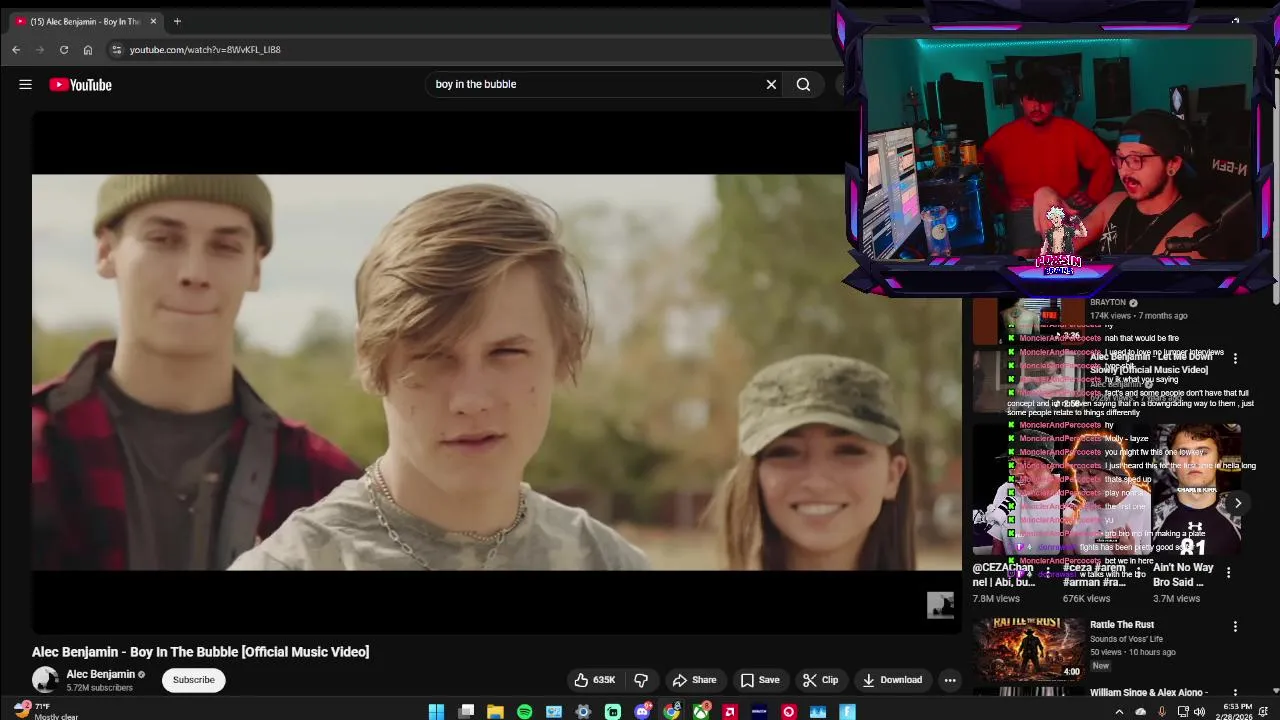Dislike the video with thumbs down
The width and height of the screenshot is (1280, 720).
click(641, 680)
